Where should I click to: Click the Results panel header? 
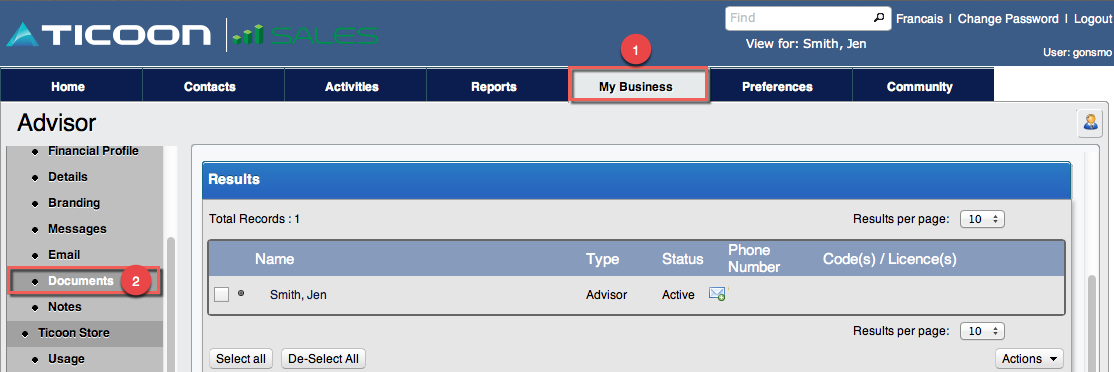[636, 180]
